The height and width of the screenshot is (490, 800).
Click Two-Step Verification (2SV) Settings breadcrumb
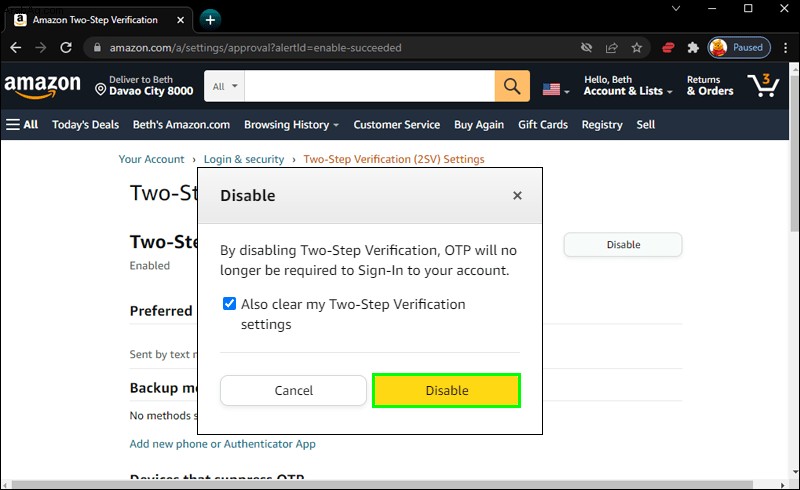[394, 159]
